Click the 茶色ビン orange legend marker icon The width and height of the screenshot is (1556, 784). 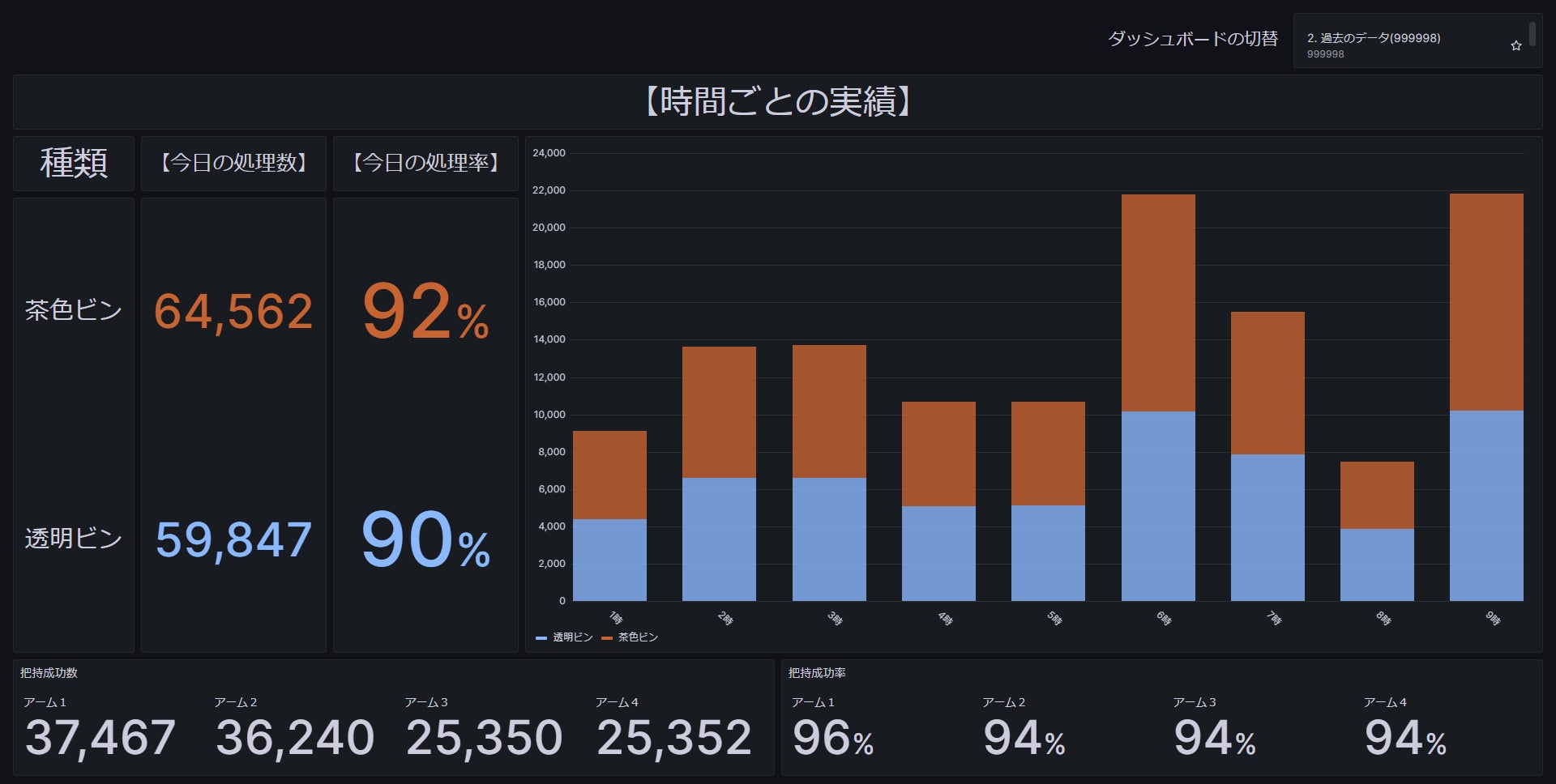(x=606, y=637)
